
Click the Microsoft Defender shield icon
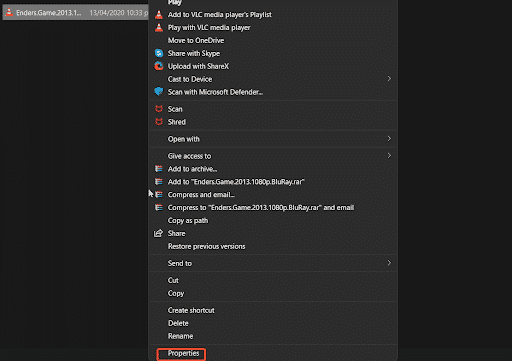coord(159,92)
